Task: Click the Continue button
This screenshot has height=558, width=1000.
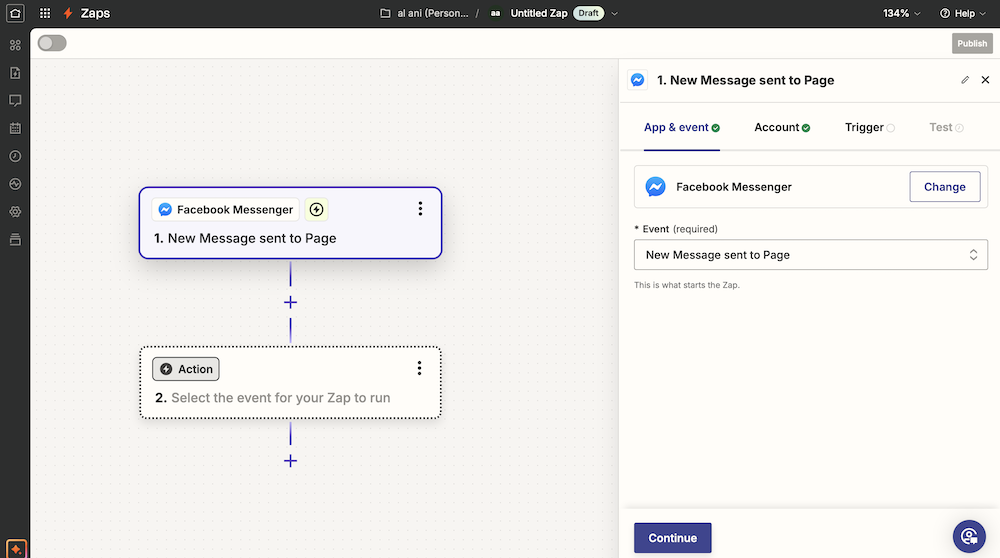Action: coord(672,538)
